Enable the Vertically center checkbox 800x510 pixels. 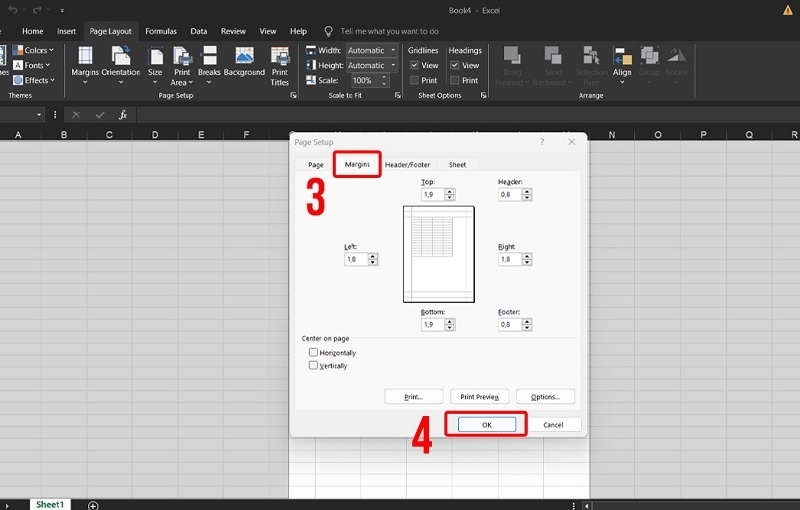pyautogui.click(x=314, y=366)
